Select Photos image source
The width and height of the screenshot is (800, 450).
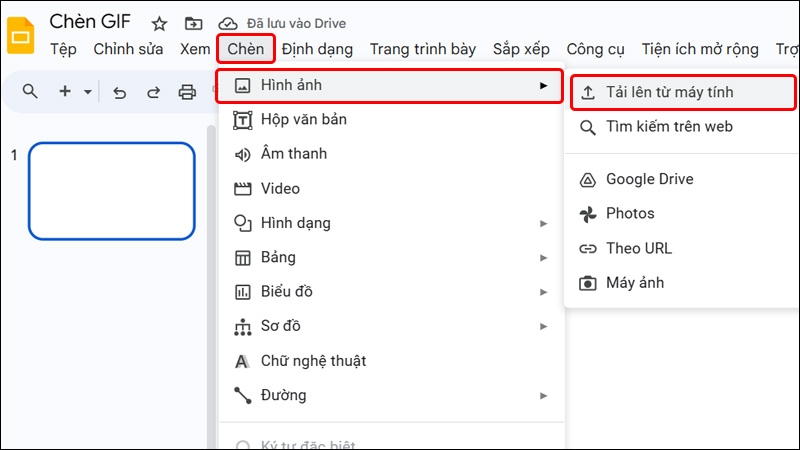click(683, 214)
